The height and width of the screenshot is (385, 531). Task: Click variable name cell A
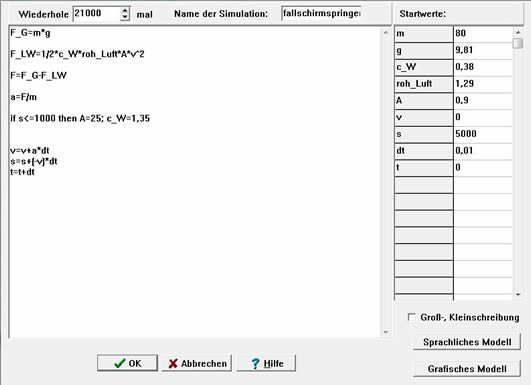(424, 101)
